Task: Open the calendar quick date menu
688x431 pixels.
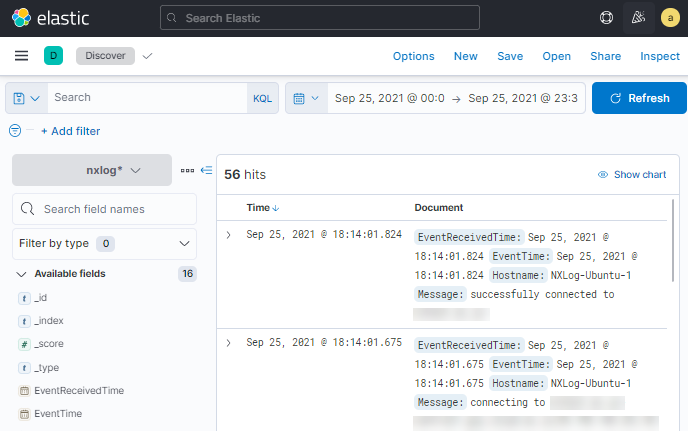Action: click(306, 98)
